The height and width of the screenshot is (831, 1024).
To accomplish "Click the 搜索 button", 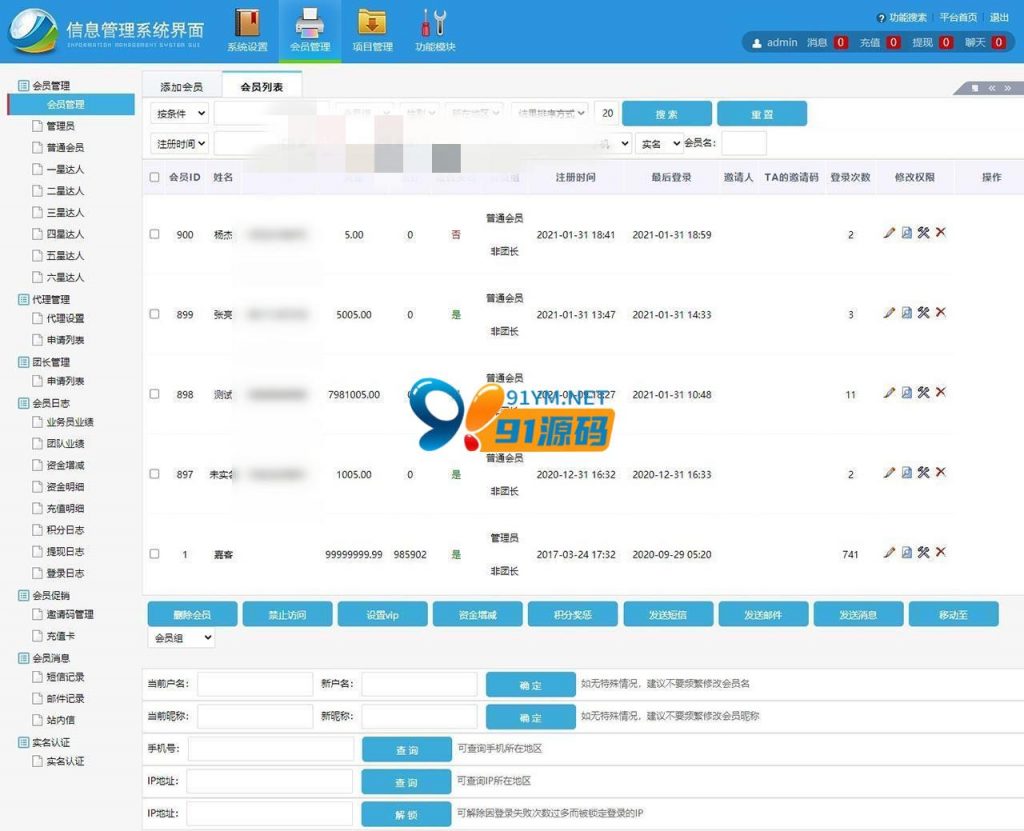I will [x=667, y=114].
